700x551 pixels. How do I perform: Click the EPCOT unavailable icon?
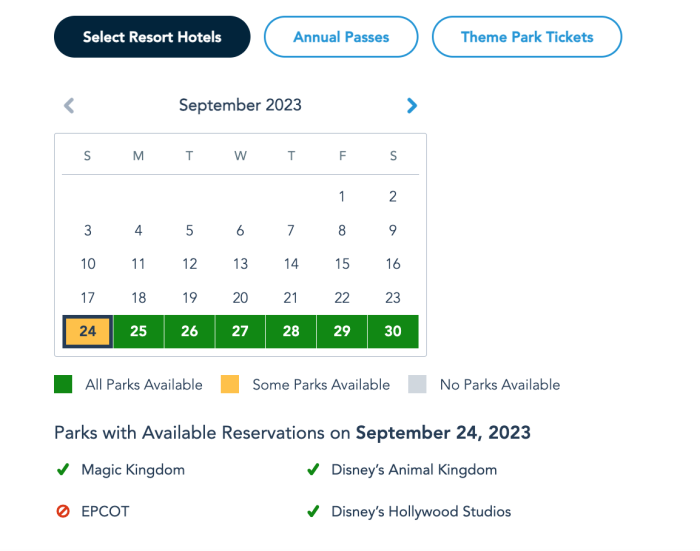click(63, 512)
